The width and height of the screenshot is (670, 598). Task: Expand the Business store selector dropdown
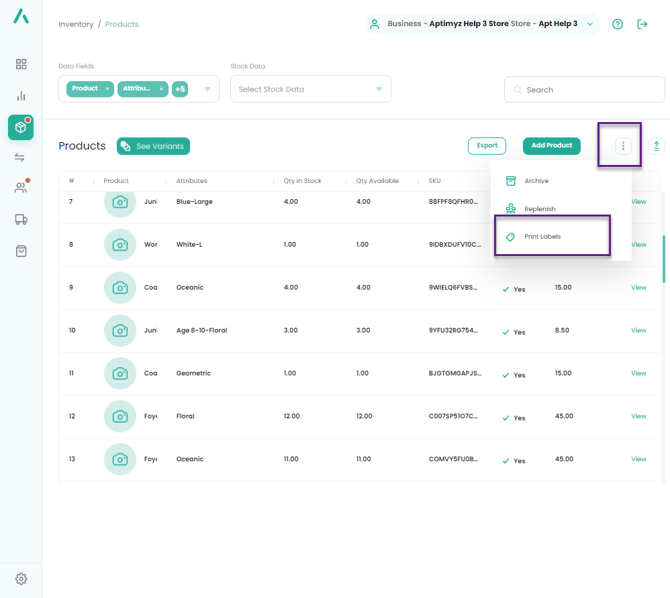pyautogui.click(x=590, y=24)
